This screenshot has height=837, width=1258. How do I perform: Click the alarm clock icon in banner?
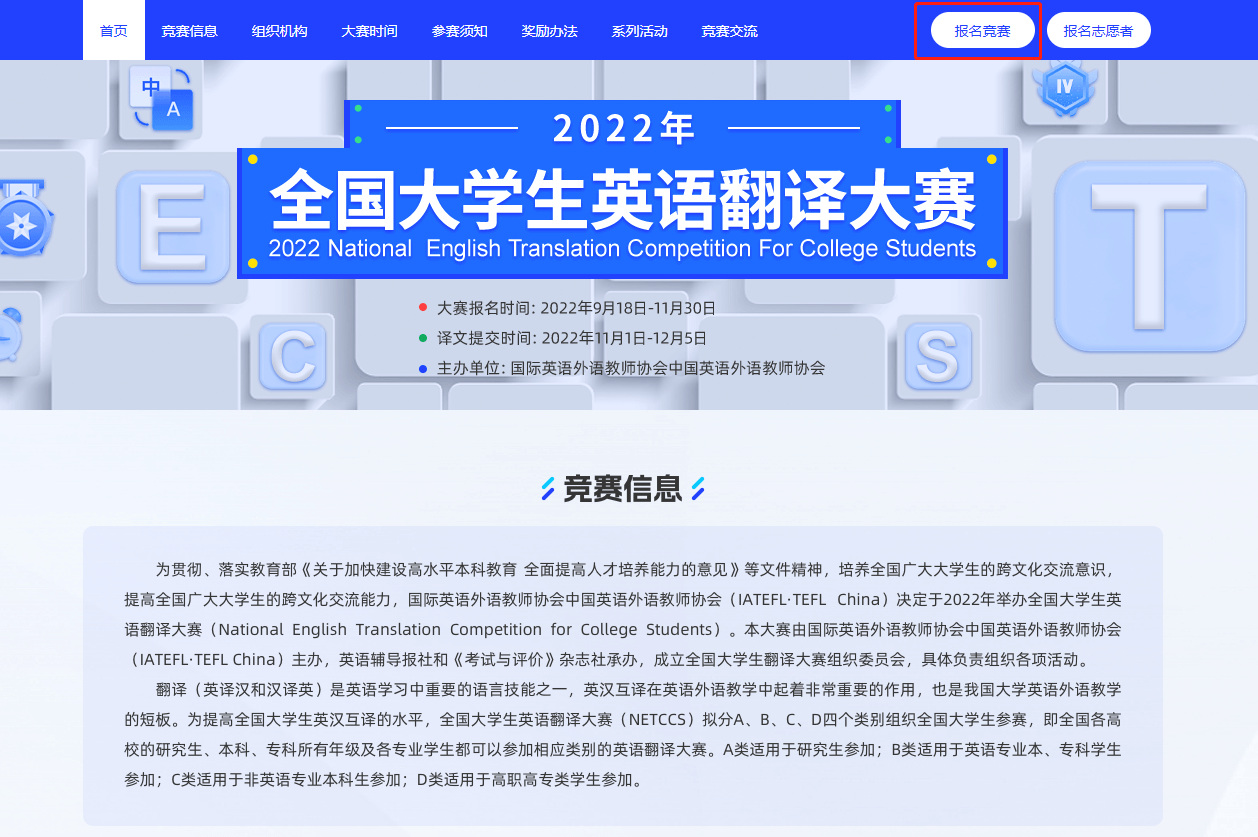(10, 335)
